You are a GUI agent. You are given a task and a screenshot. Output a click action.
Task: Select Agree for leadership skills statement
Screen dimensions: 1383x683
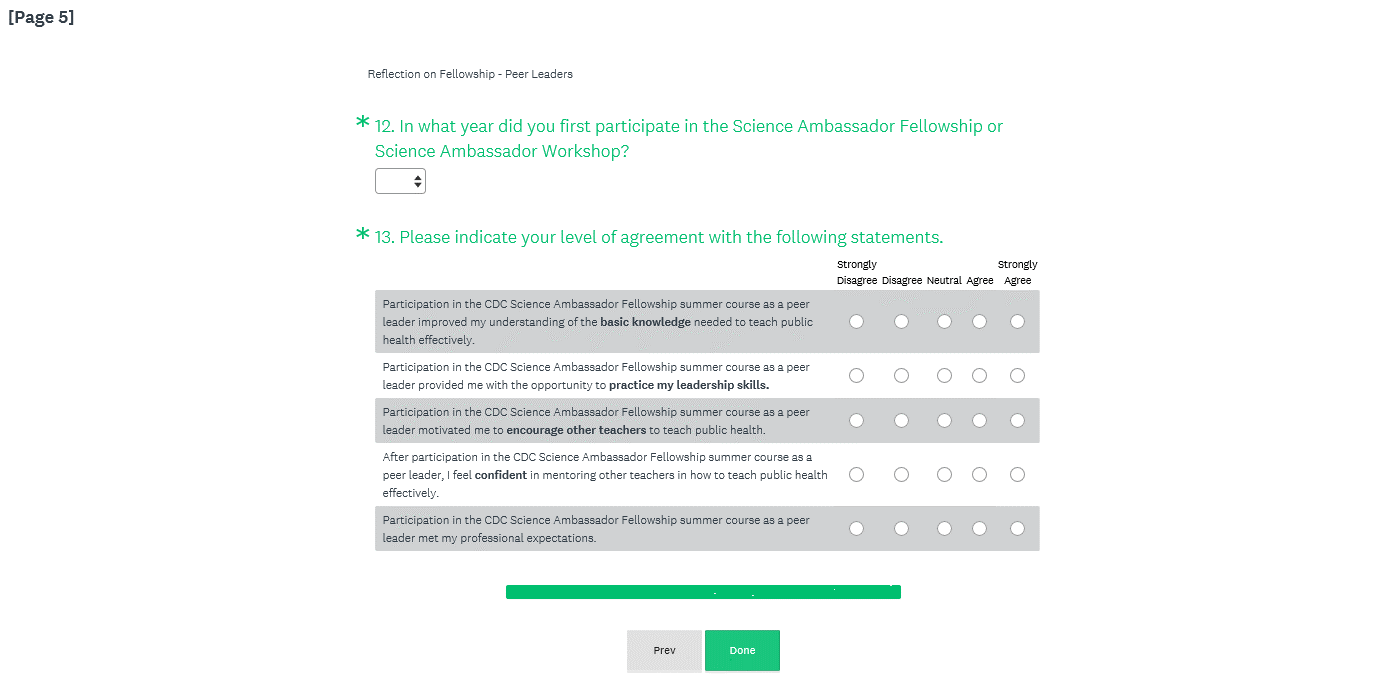pos(979,376)
